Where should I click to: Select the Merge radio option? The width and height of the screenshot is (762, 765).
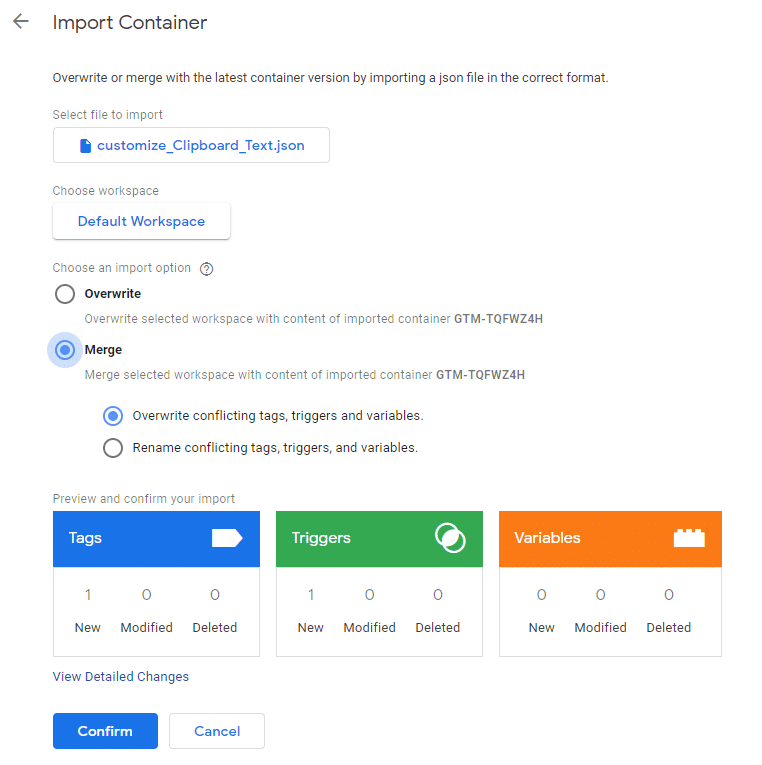tap(65, 350)
